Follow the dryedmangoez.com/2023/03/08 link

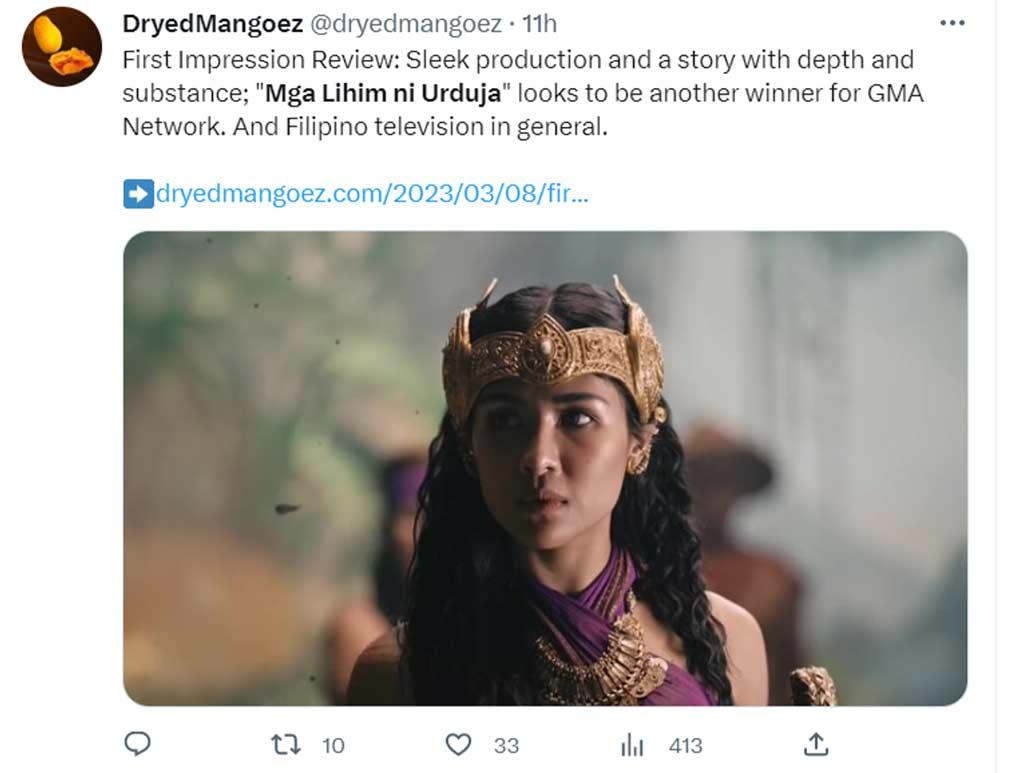[x=372, y=193]
